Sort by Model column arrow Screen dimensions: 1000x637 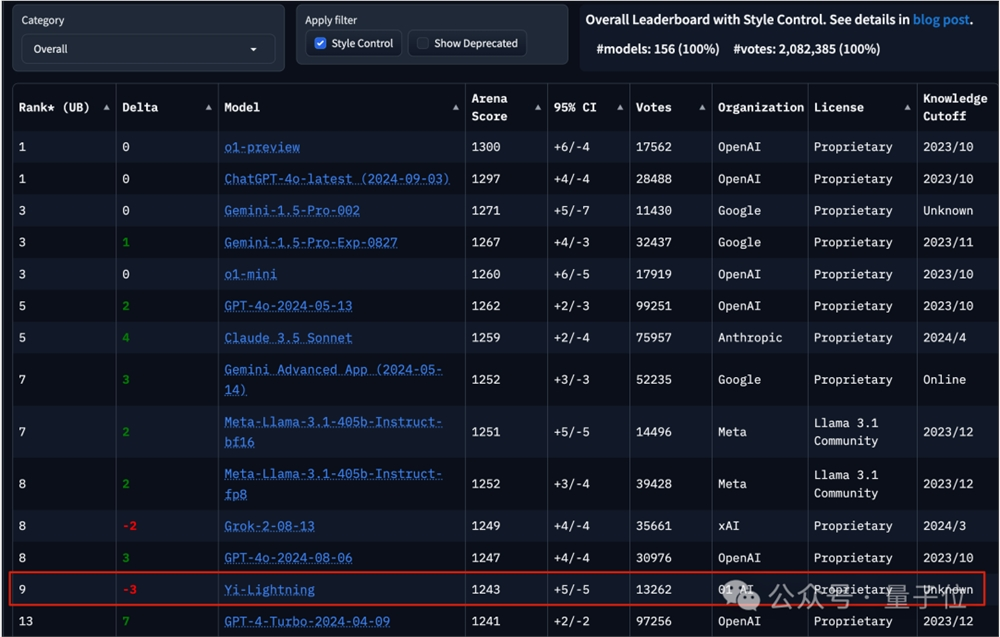coord(455,108)
